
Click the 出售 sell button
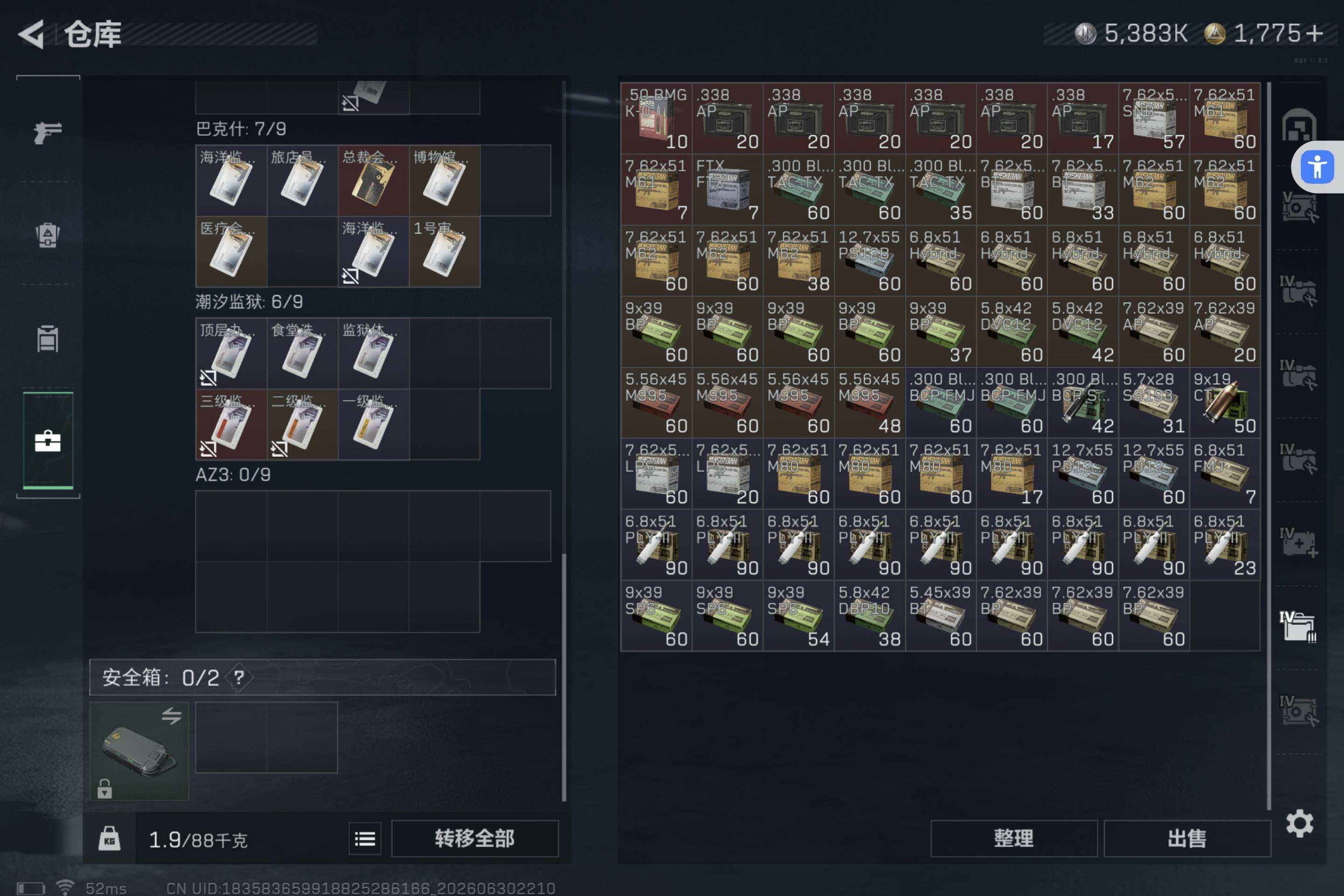coord(1187,838)
